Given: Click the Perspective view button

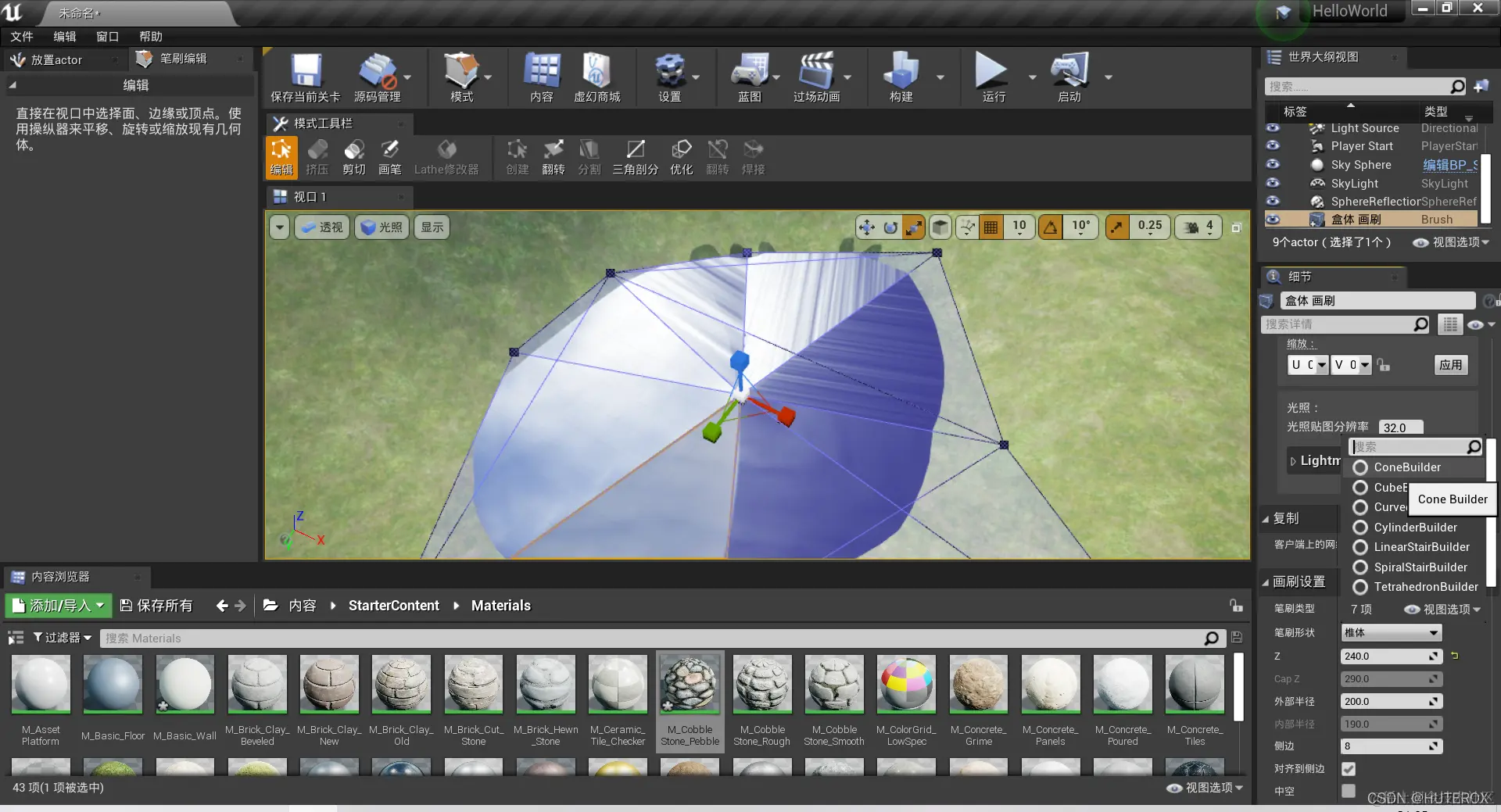Looking at the screenshot, I should [322, 227].
